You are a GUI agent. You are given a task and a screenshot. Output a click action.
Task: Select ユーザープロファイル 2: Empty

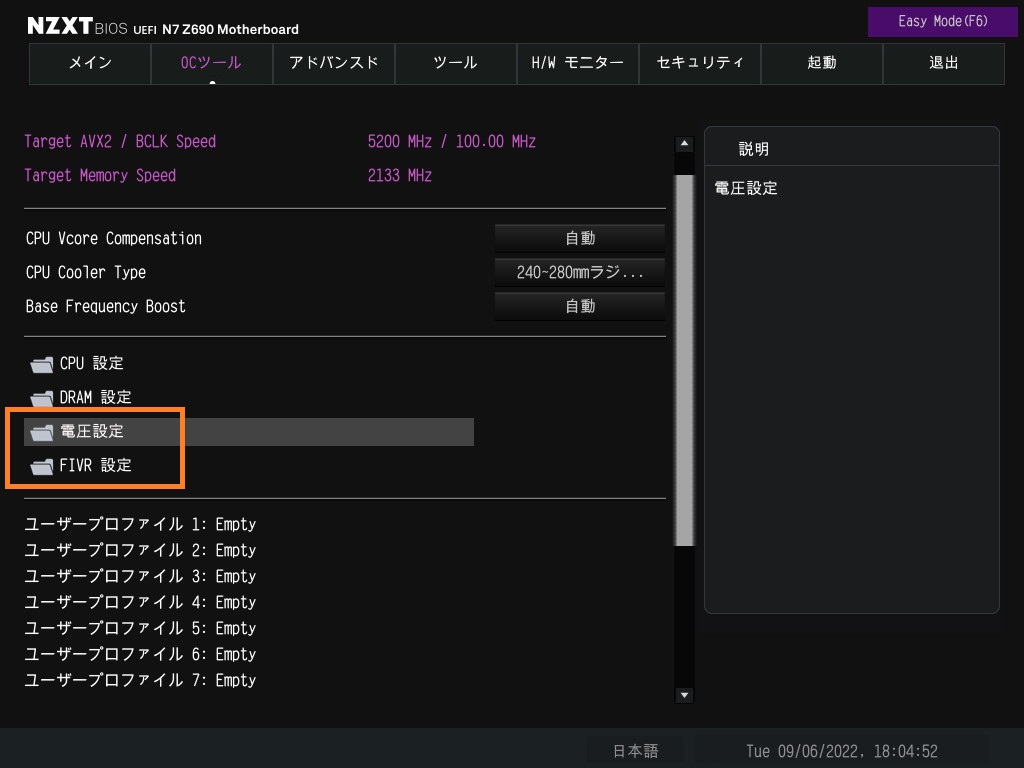(x=140, y=551)
